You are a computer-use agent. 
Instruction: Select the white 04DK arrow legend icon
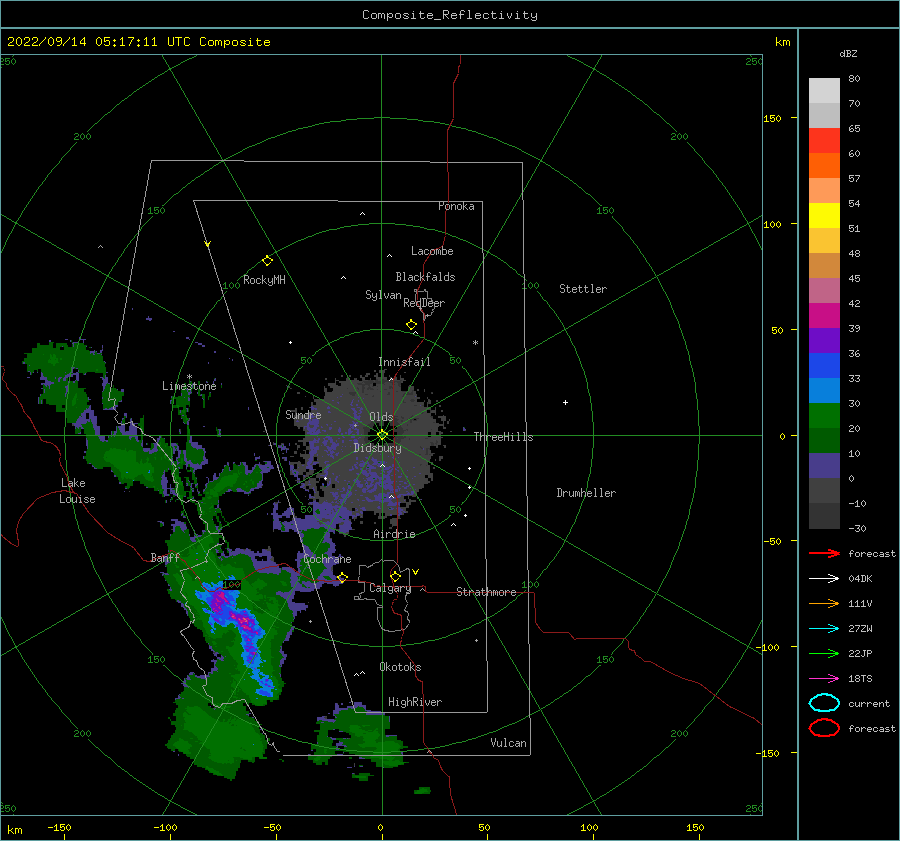(x=824, y=578)
